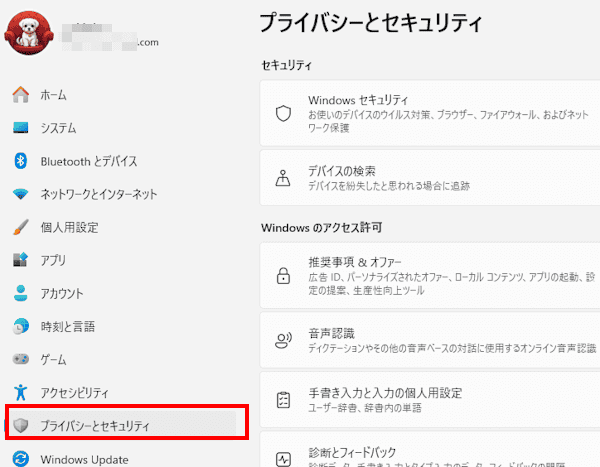Open the 音声認識 settings card
The width and height of the screenshot is (600, 467).
click(430, 340)
